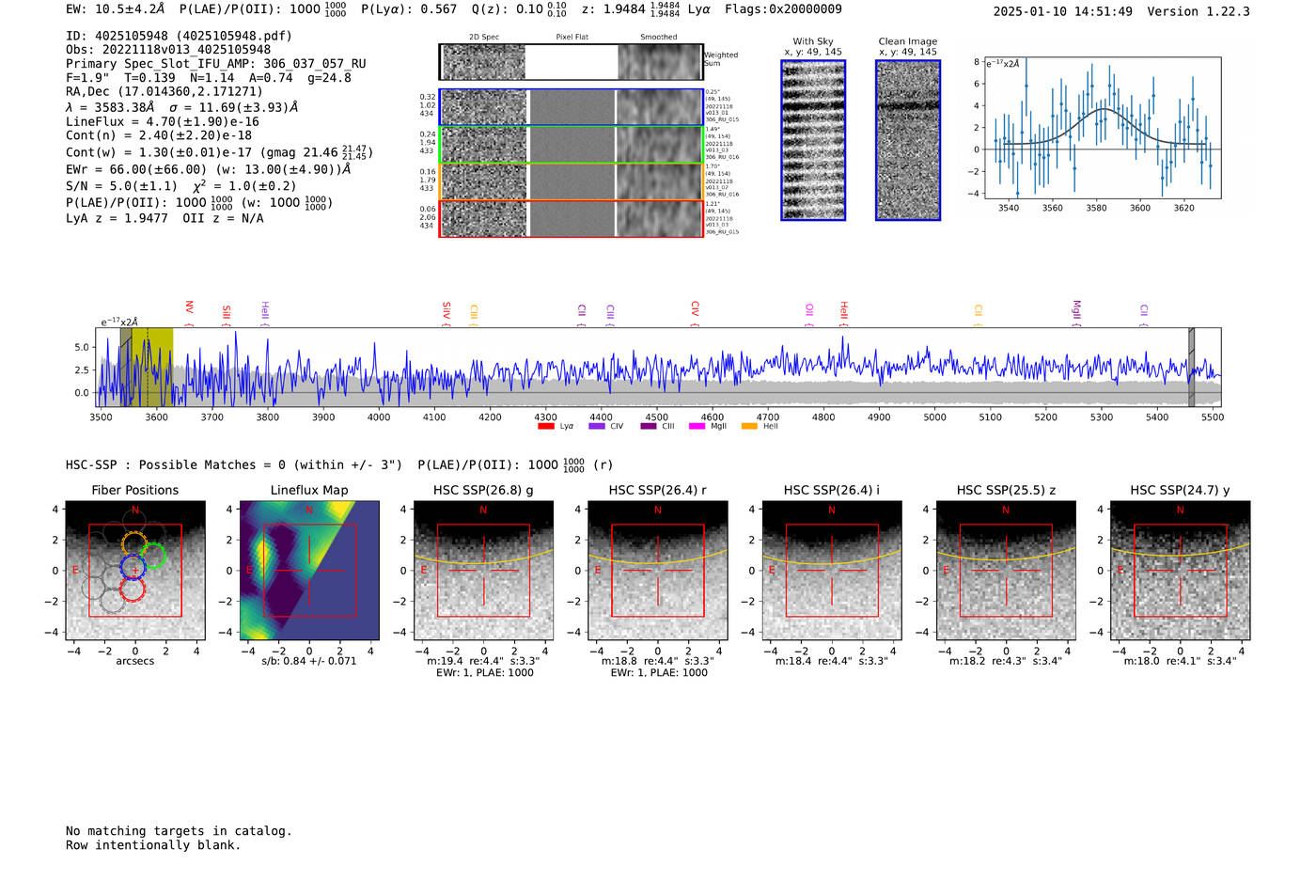Click the orange dashed fiber circle
Screen dimensions: 1316x896
tap(134, 543)
